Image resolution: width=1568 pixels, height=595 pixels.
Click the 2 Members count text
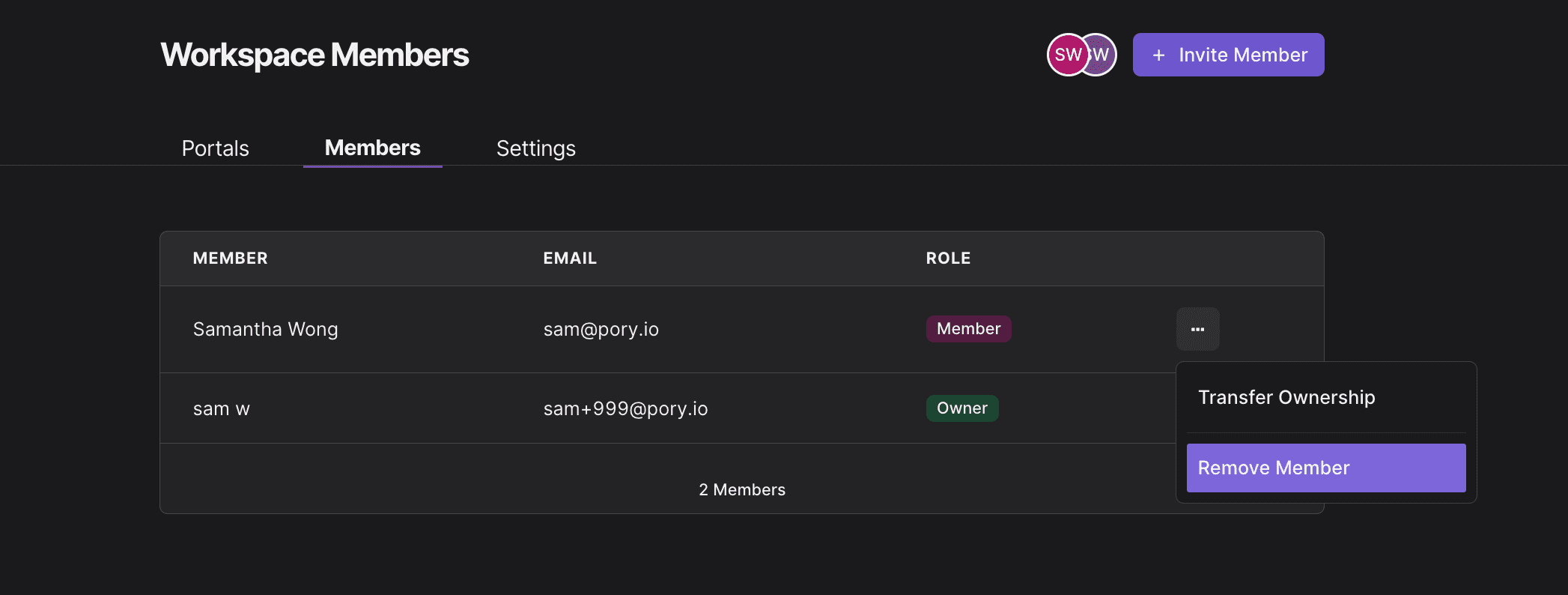[742, 490]
